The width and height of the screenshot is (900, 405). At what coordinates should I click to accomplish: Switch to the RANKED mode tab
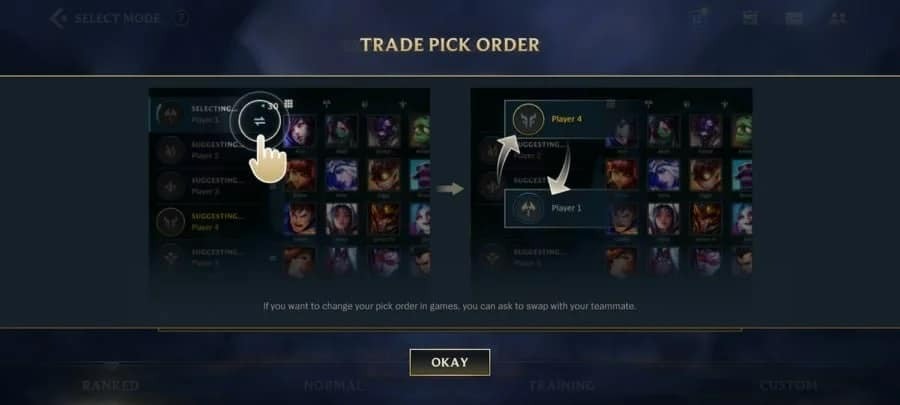coord(110,385)
